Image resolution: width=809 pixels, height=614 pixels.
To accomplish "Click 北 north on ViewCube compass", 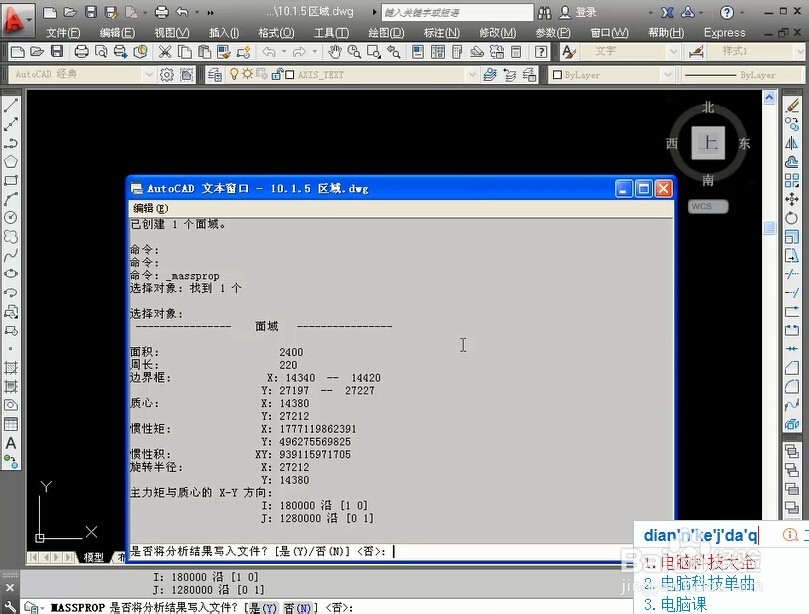I will pyautogui.click(x=708, y=107).
